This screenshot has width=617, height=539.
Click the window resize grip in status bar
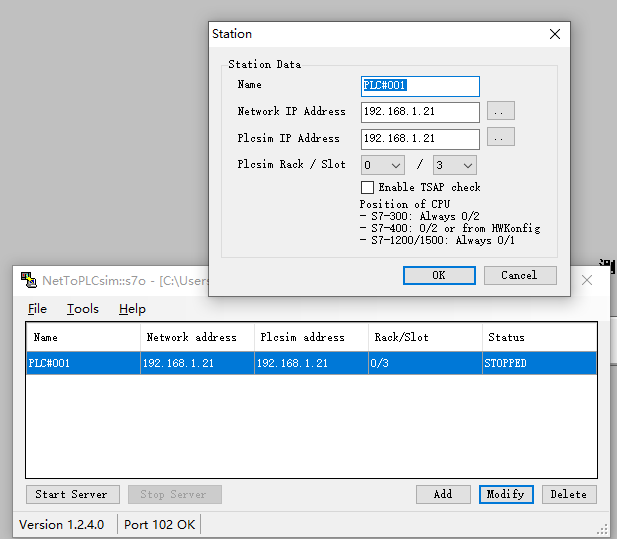tap(602, 530)
